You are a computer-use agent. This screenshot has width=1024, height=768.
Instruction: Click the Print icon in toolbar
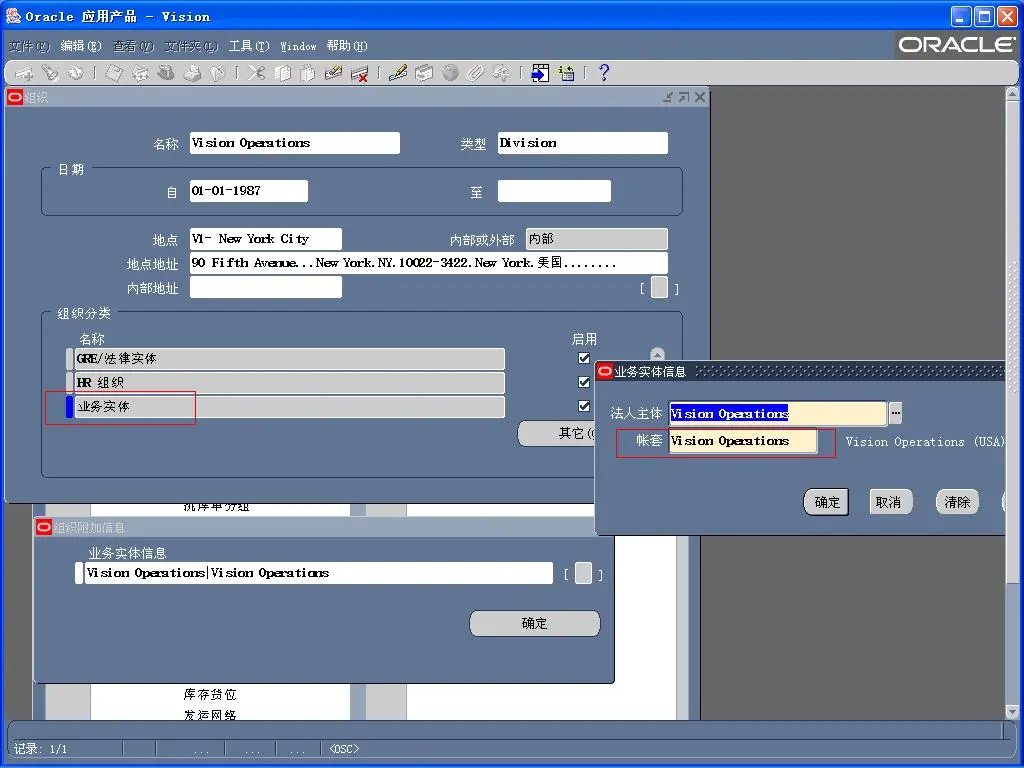[x=192, y=73]
